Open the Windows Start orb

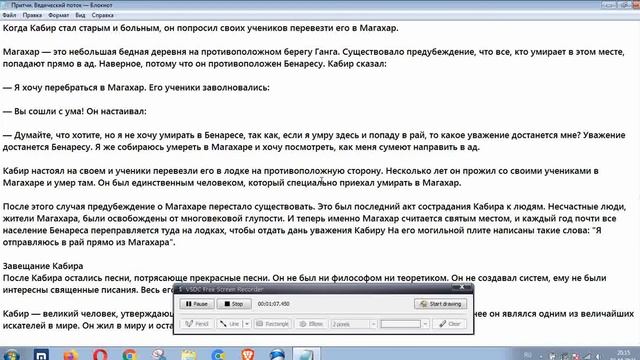click(11, 354)
